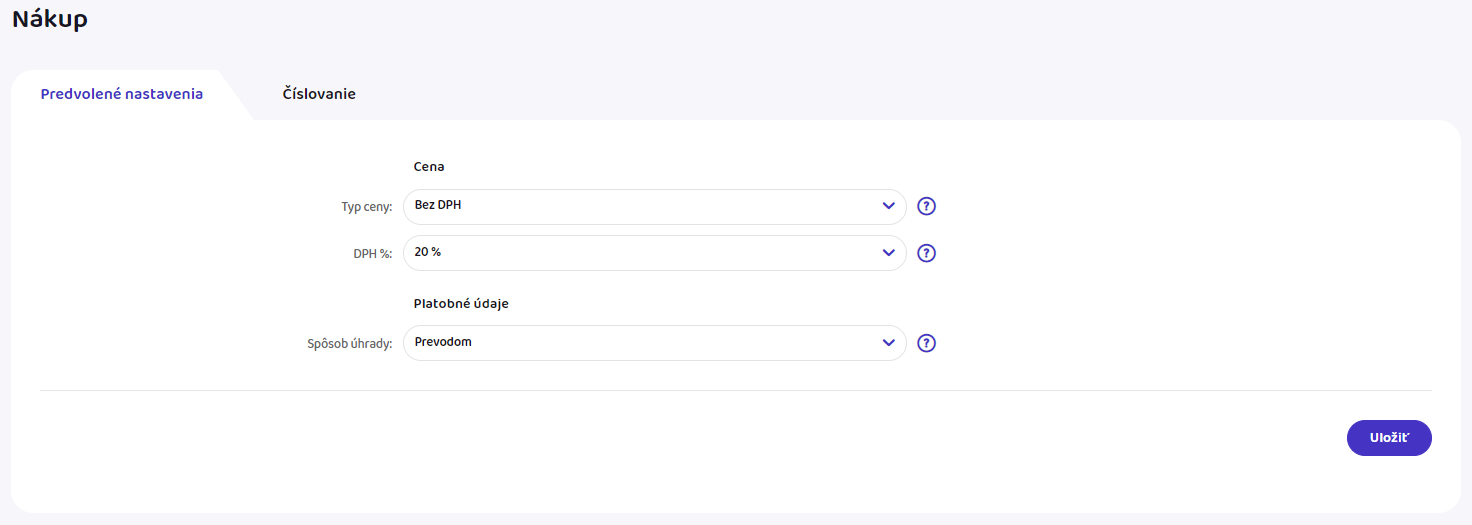Switch to the Číslovanie tab
Image resolution: width=1472 pixels, height=525 pixels.
click(x=319, y=94)
